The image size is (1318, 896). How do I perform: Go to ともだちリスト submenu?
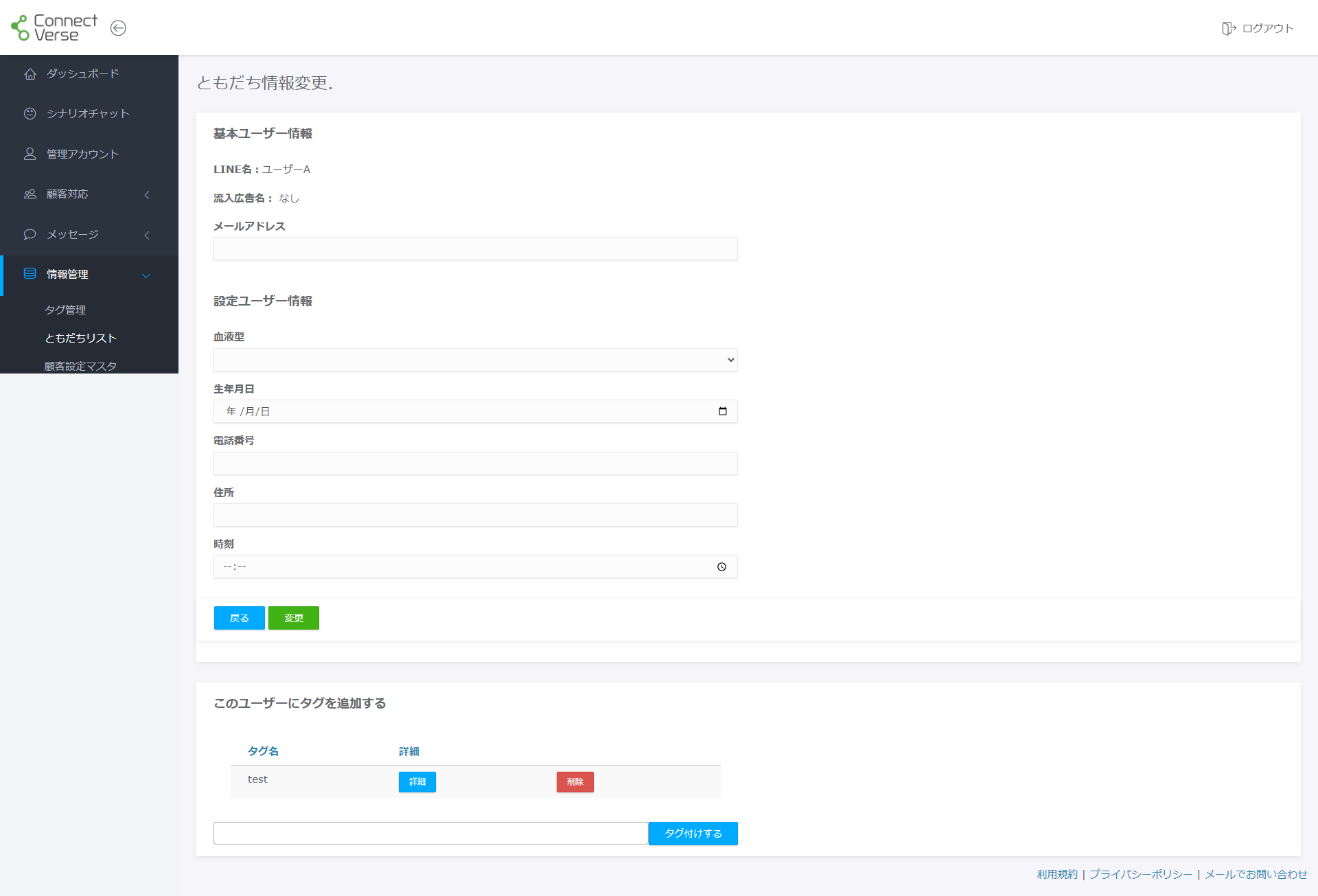(81, 338)
